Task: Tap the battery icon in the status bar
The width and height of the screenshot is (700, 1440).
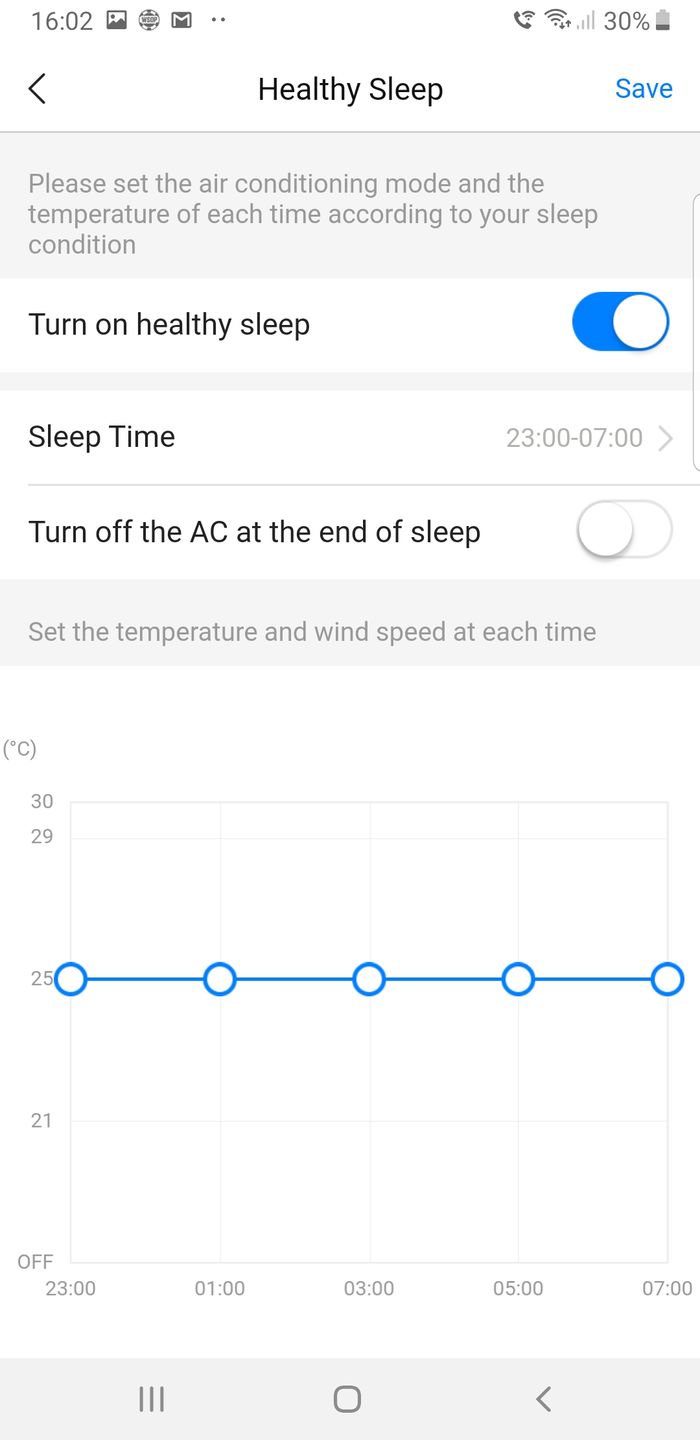Action: pos(662,20)
